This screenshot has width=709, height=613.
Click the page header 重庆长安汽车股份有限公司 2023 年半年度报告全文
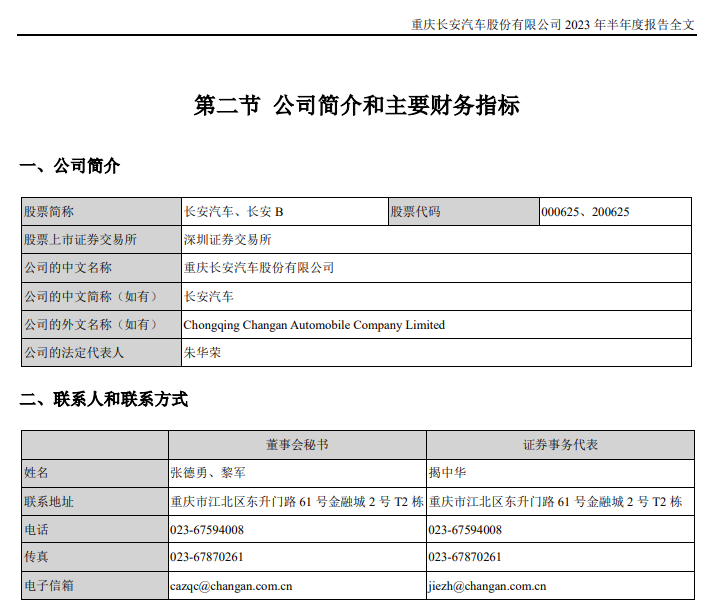[x=553, y=24]
